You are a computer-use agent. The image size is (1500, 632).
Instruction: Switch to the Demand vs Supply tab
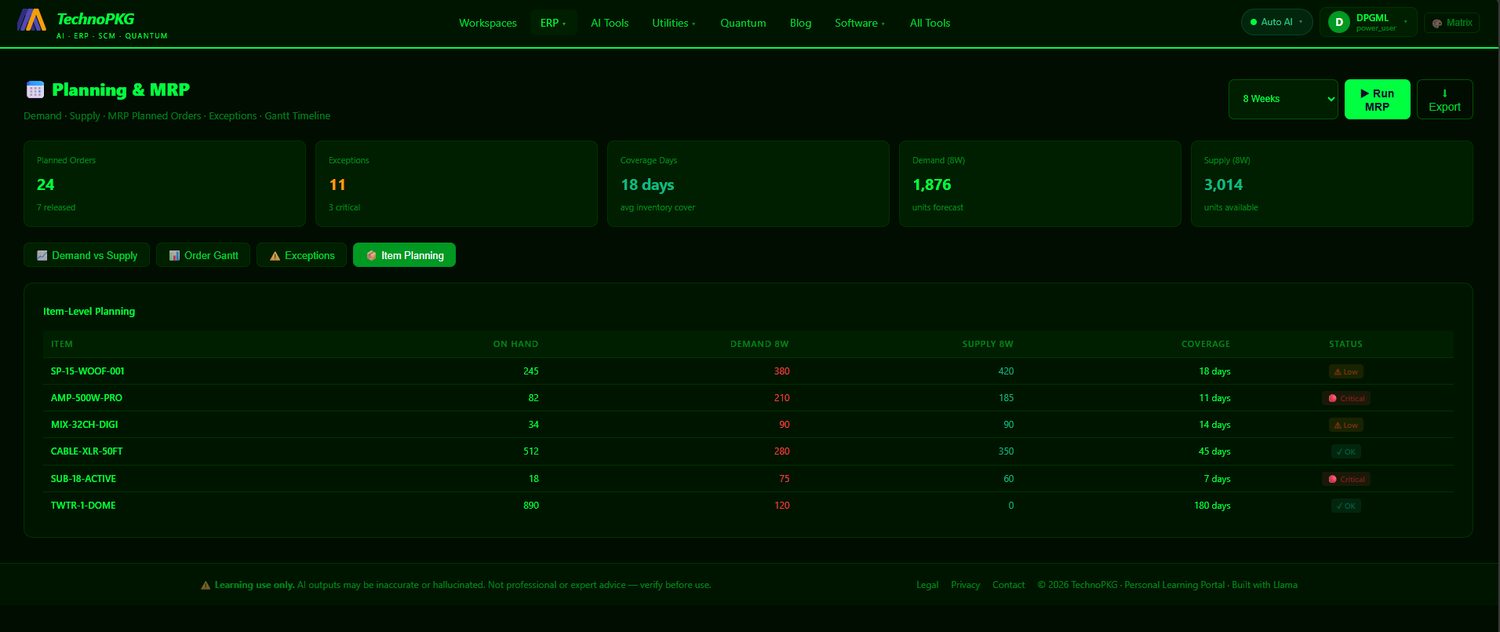coord(87,255)
